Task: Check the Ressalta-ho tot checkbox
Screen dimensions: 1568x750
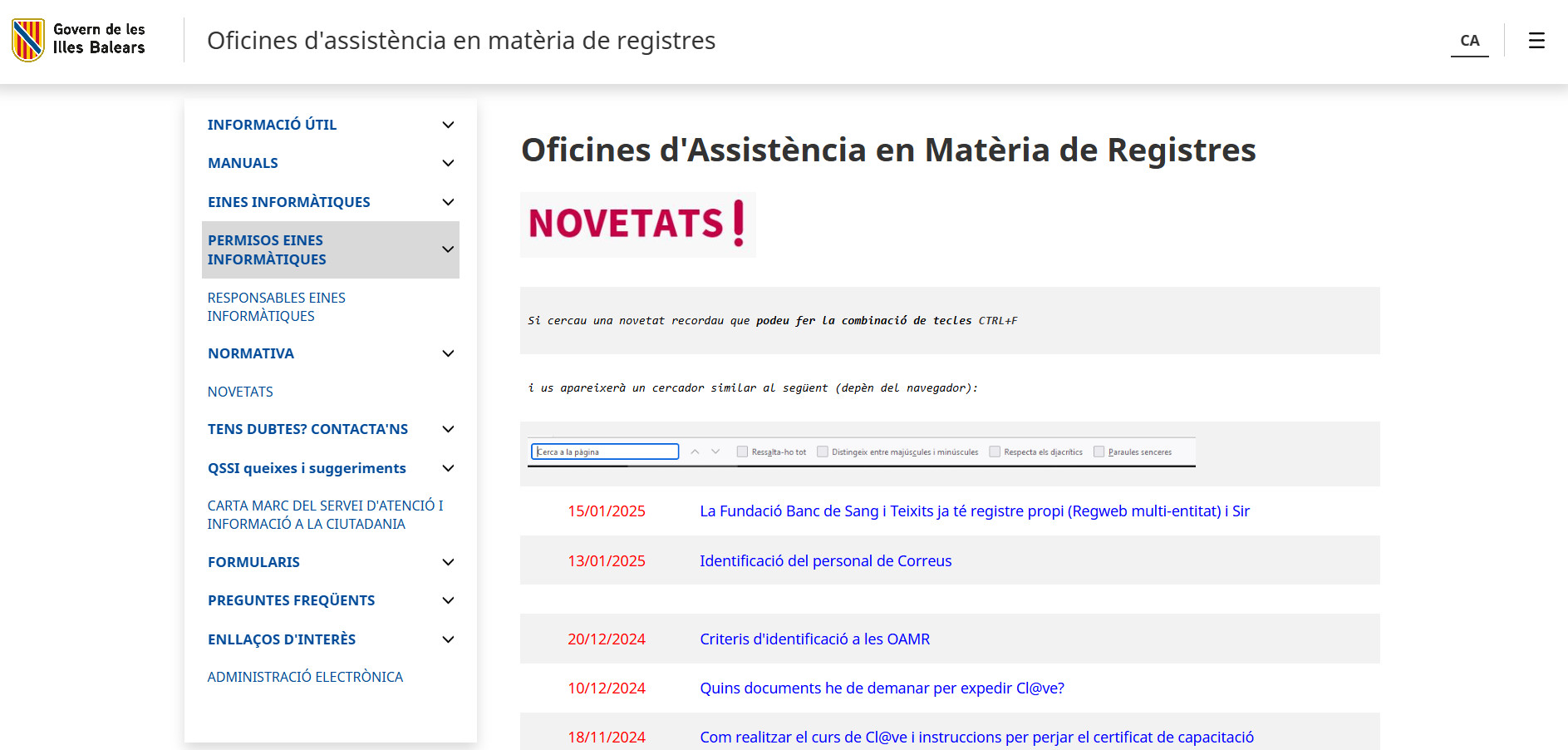Action: (742, 451)
